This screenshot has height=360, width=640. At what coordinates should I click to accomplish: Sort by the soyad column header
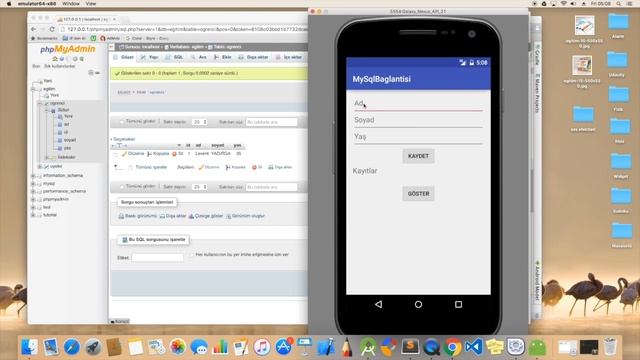click(218, 145)
